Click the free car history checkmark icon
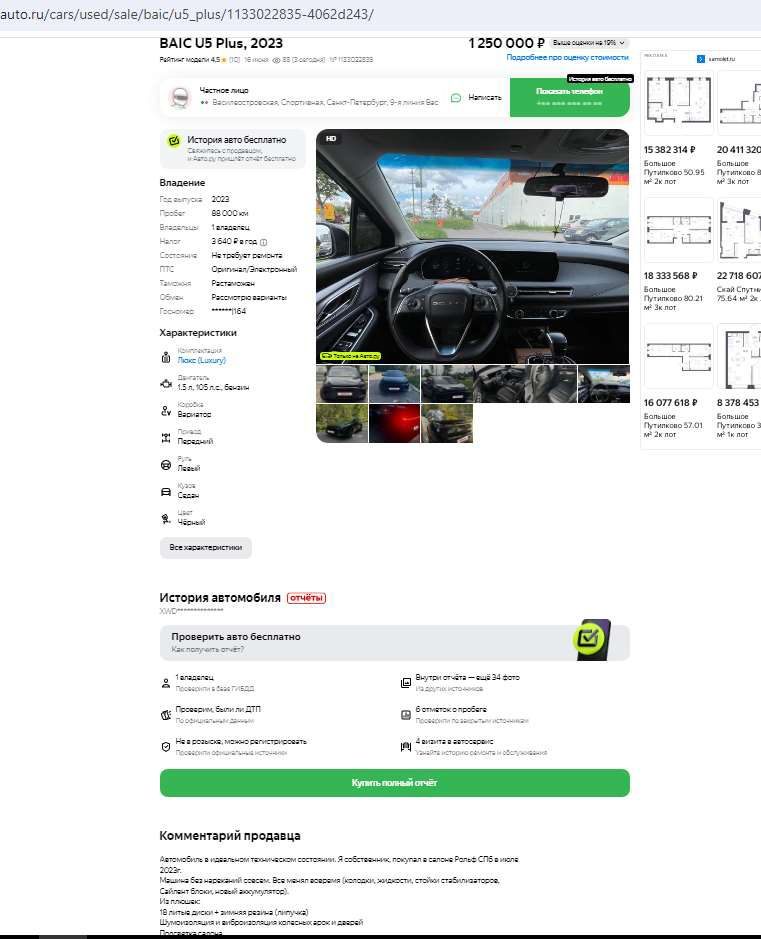 174,141
